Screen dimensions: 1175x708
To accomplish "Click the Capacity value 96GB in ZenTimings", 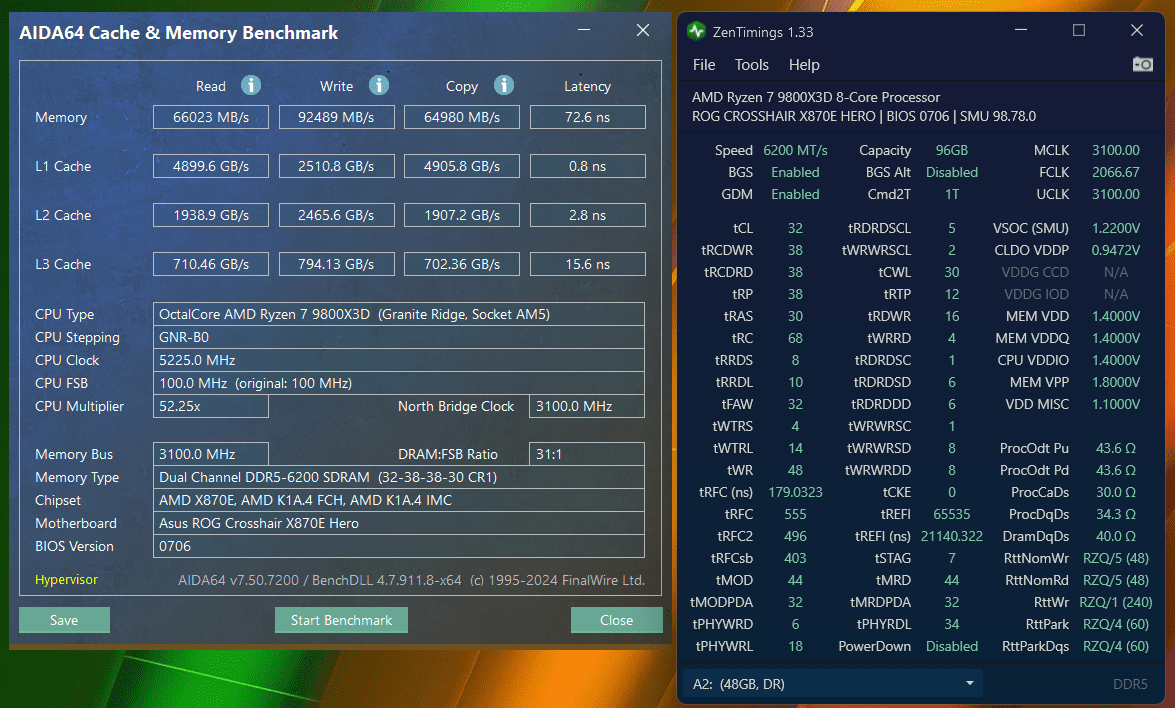I will (952, 150).
